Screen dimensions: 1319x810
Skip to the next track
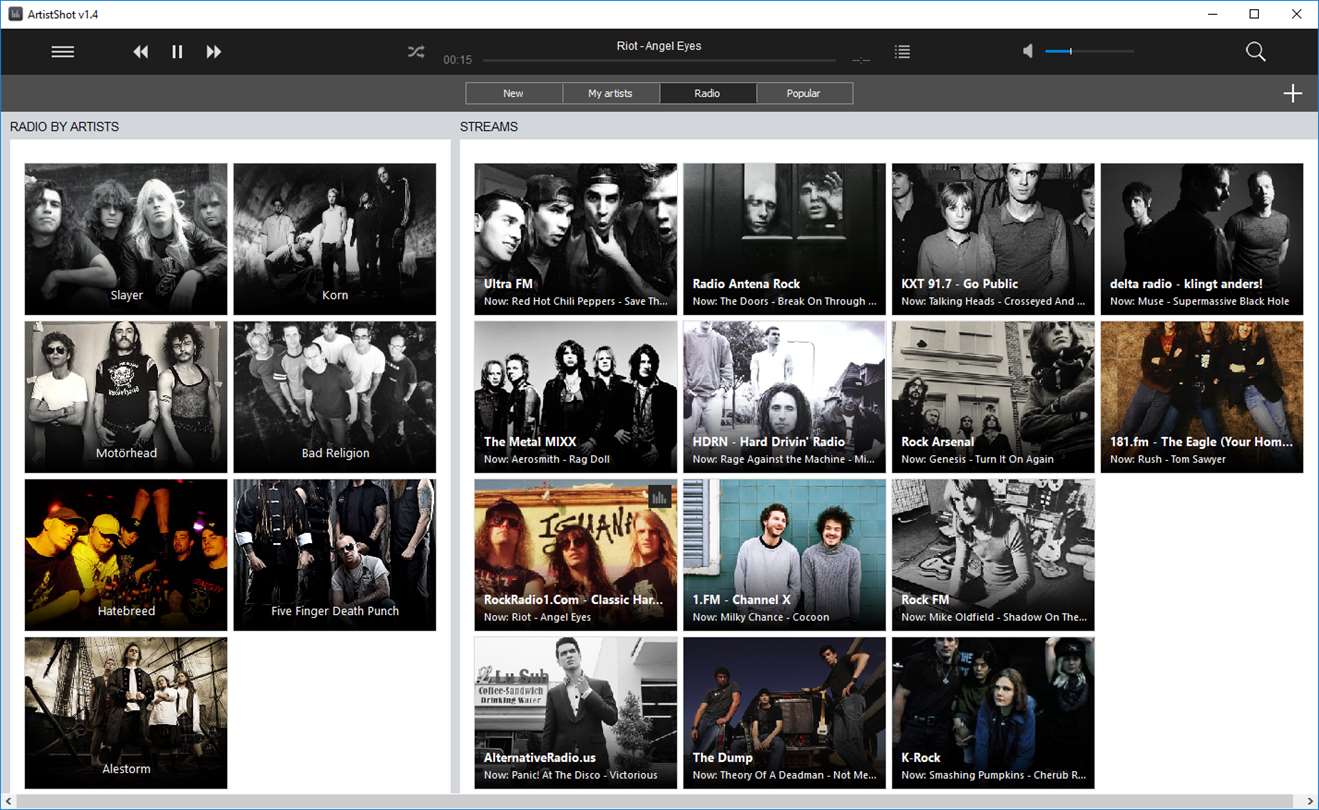point(213,52)
